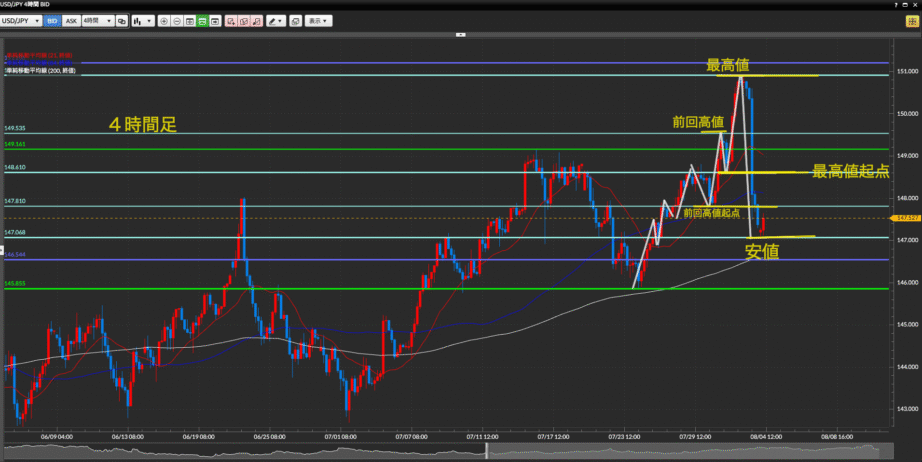Image resolution: width=922 pixels, height=462 pixels.
Task: Select the blue moving average legend label
Action: point(39,62)
